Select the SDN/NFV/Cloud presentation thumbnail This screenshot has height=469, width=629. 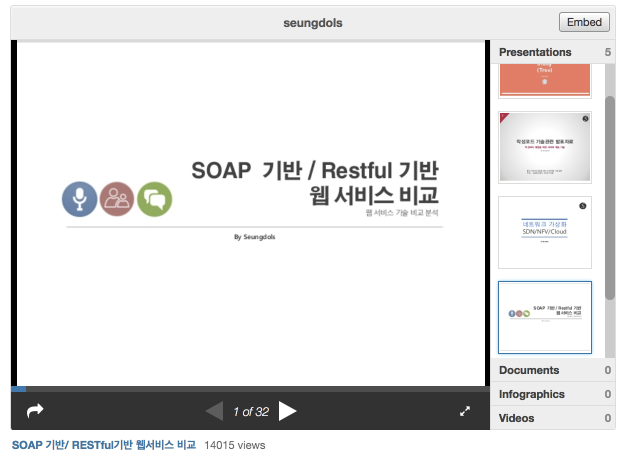click(x=545, y=232)
